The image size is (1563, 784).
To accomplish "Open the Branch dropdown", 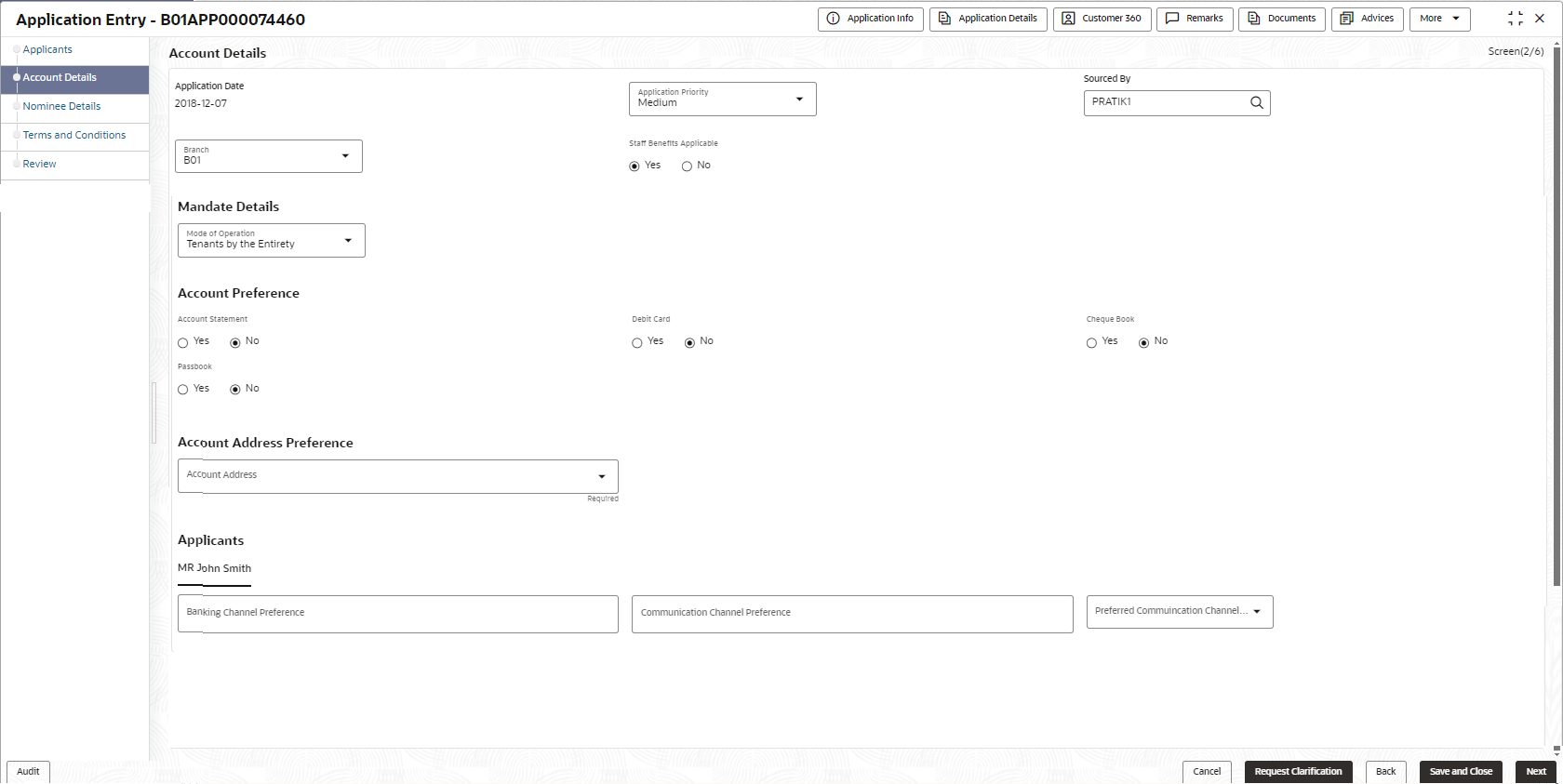I will coord(269,156).
